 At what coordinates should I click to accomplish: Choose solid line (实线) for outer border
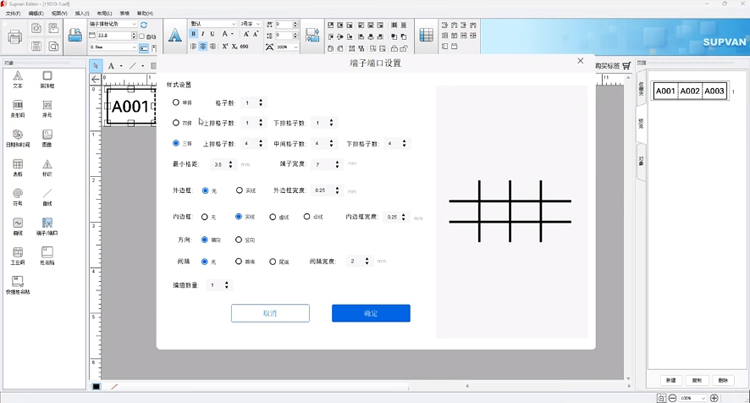click(239, 190)
